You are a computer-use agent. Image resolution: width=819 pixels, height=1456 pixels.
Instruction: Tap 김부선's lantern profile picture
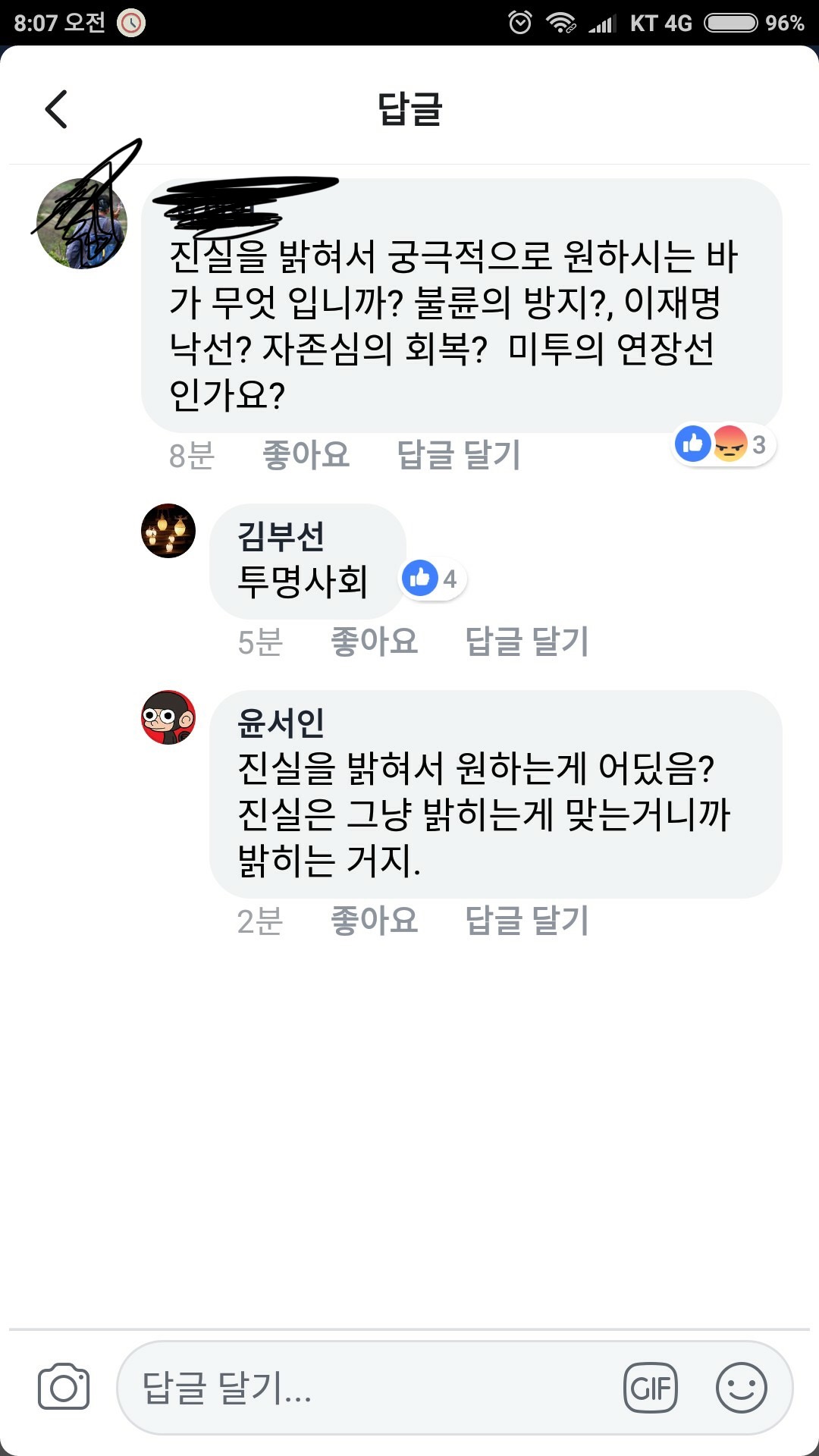tap(168, 531)
